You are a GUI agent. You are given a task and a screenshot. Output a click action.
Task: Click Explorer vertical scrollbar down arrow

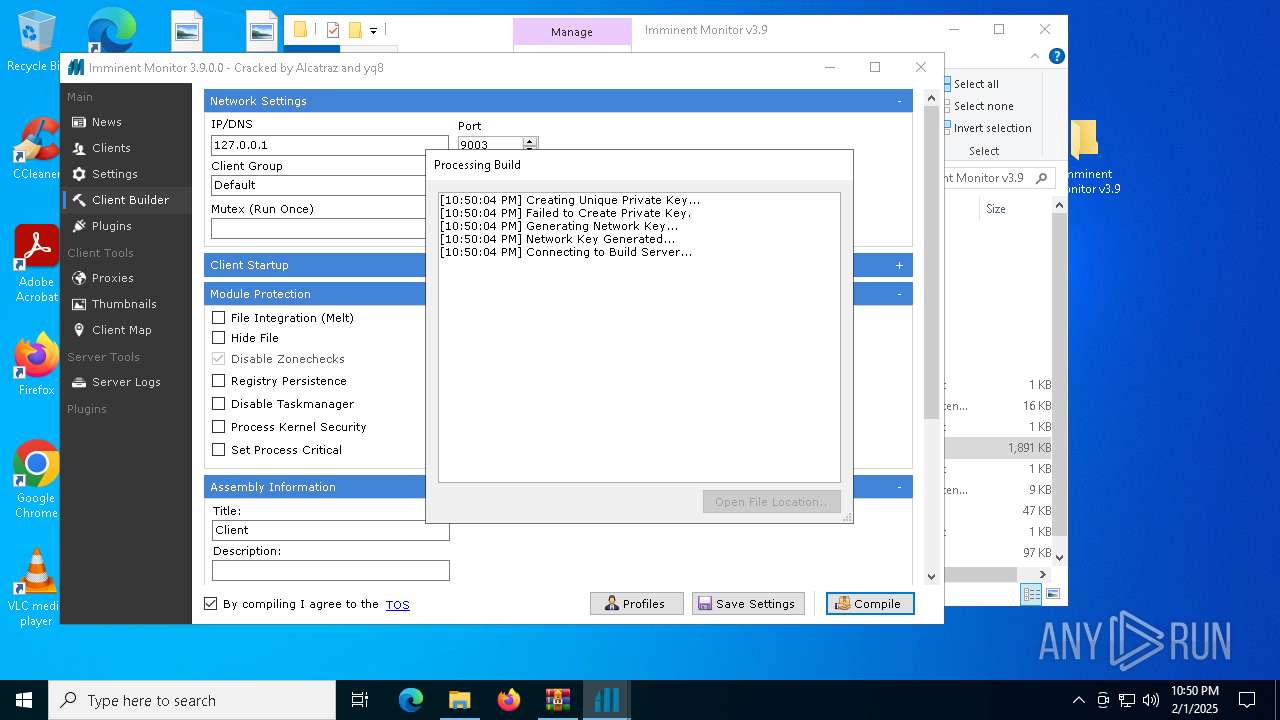point(1060,557)
